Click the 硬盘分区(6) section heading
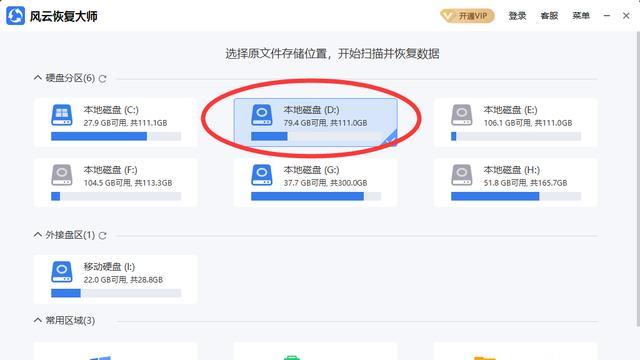640x360 pixels. click(70, 78)
